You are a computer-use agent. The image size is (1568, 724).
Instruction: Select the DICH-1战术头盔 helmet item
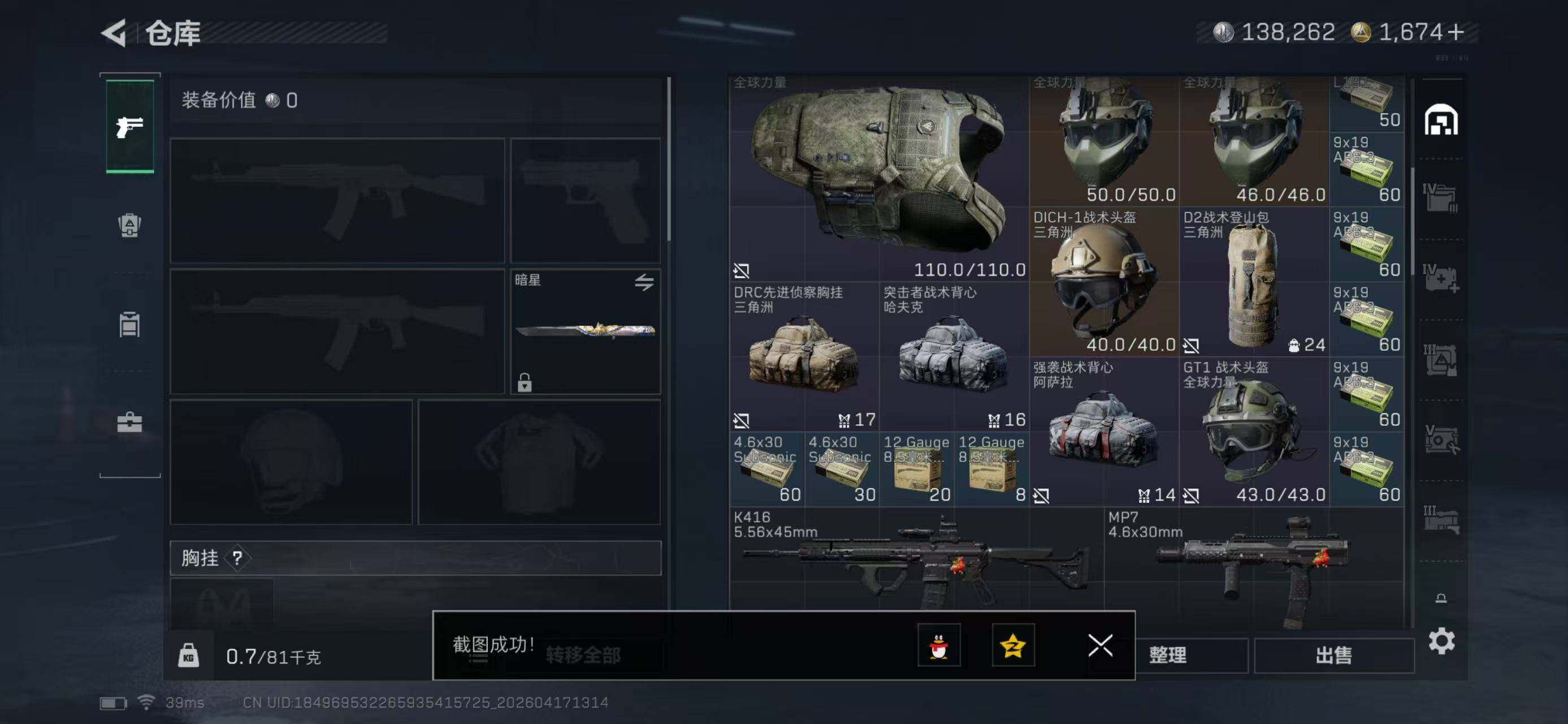[1103, 282]
